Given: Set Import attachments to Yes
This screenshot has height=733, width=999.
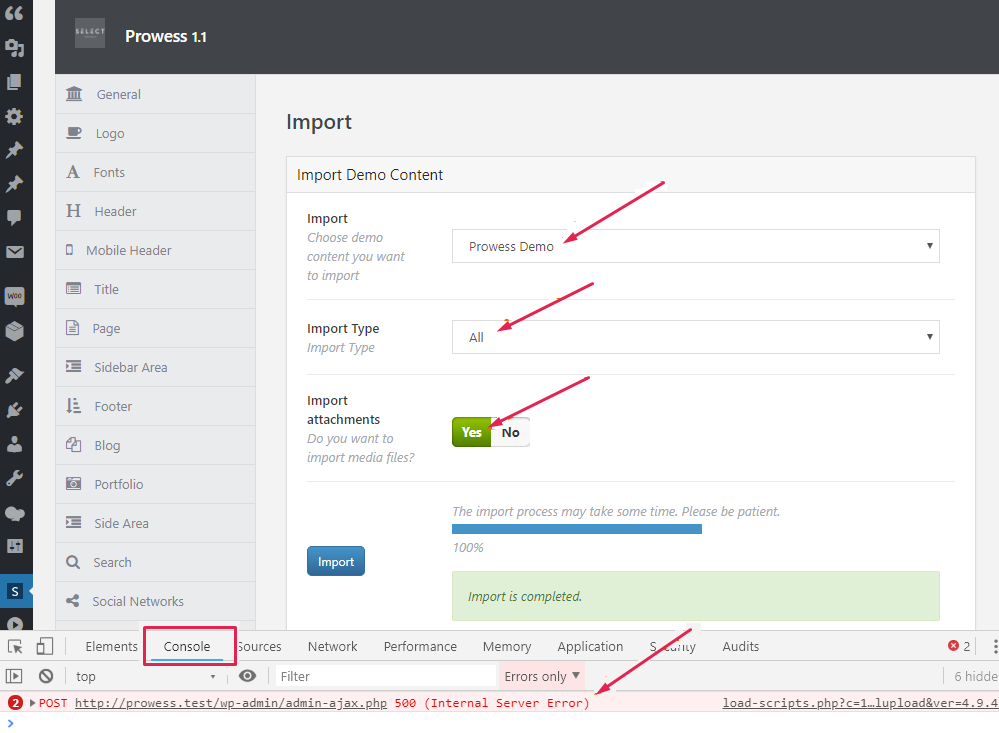Looking at the screenshot, I should coord(472,432).
